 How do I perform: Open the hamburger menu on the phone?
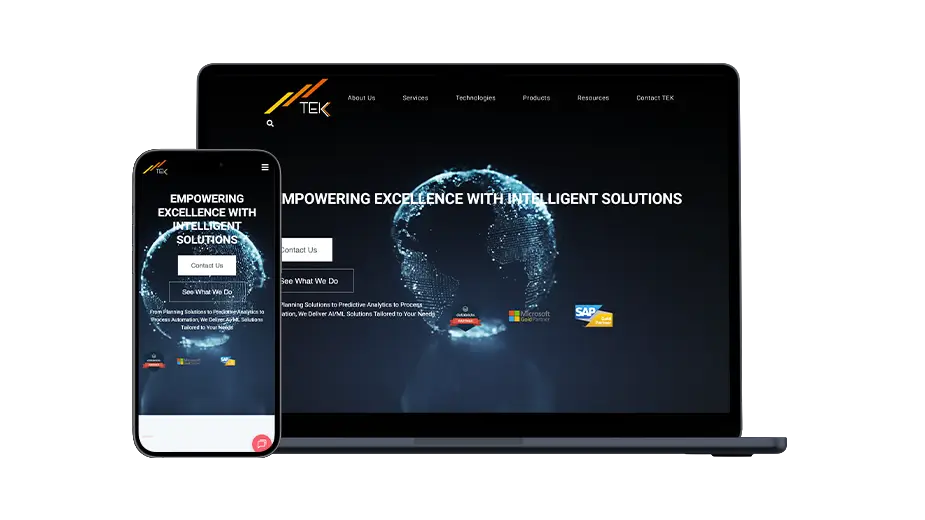(265, 168)
